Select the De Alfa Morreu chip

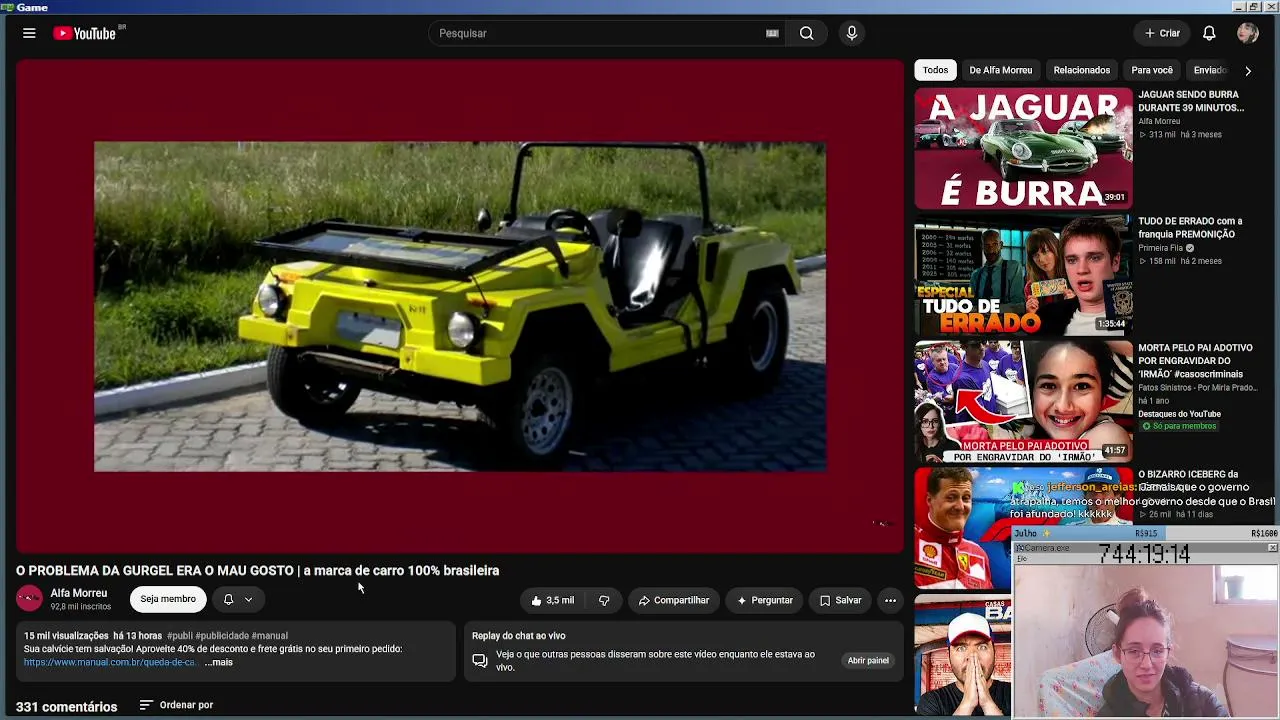coord(1000,70)
